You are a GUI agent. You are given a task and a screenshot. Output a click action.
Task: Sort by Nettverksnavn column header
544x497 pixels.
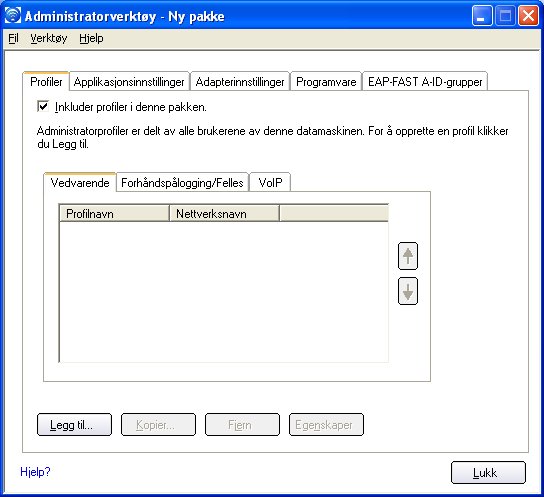coord(224,213)
